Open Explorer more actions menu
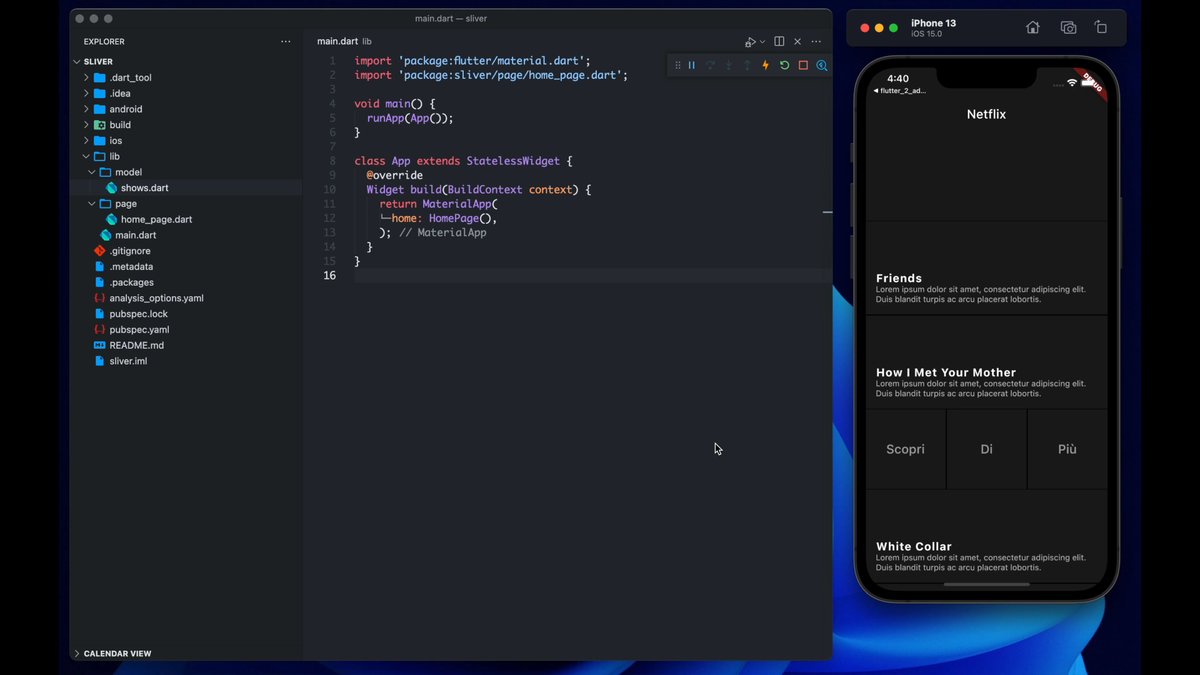This screenshot has width=1200, height=675. click(x=286, y=42)
